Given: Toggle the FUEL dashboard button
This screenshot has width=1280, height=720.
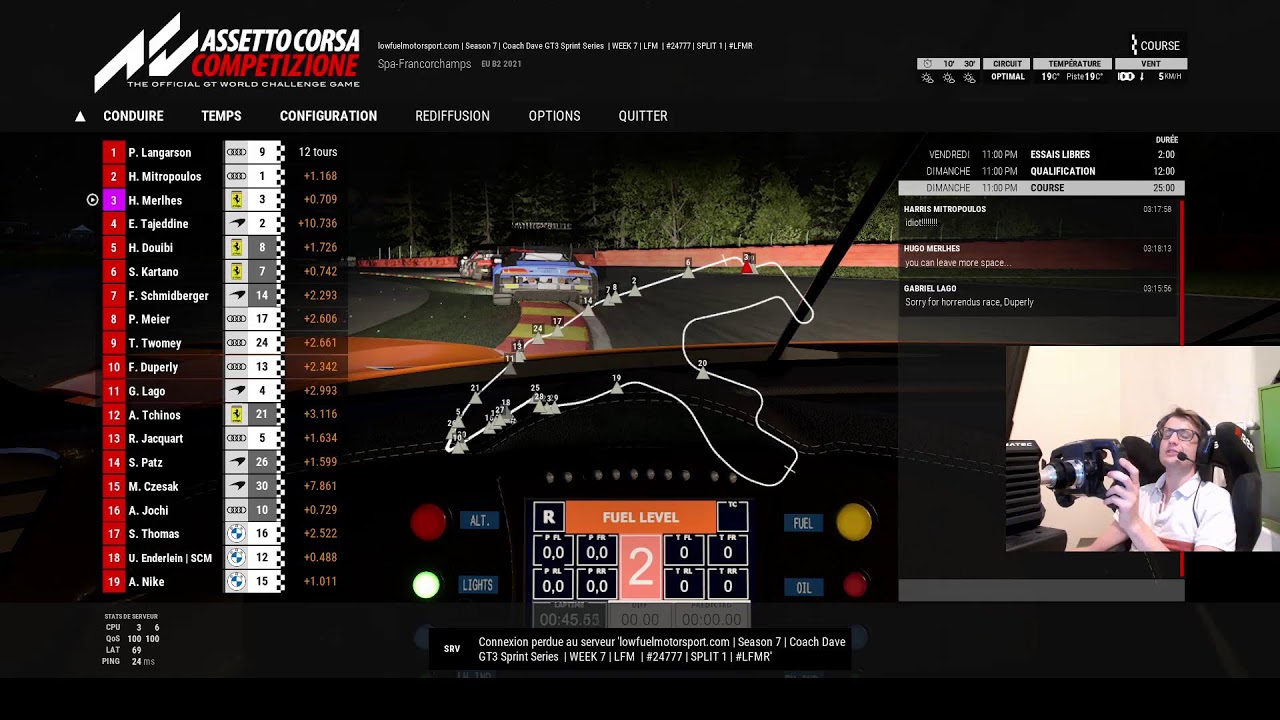Looking at the screenshot, I should [803, 523].
